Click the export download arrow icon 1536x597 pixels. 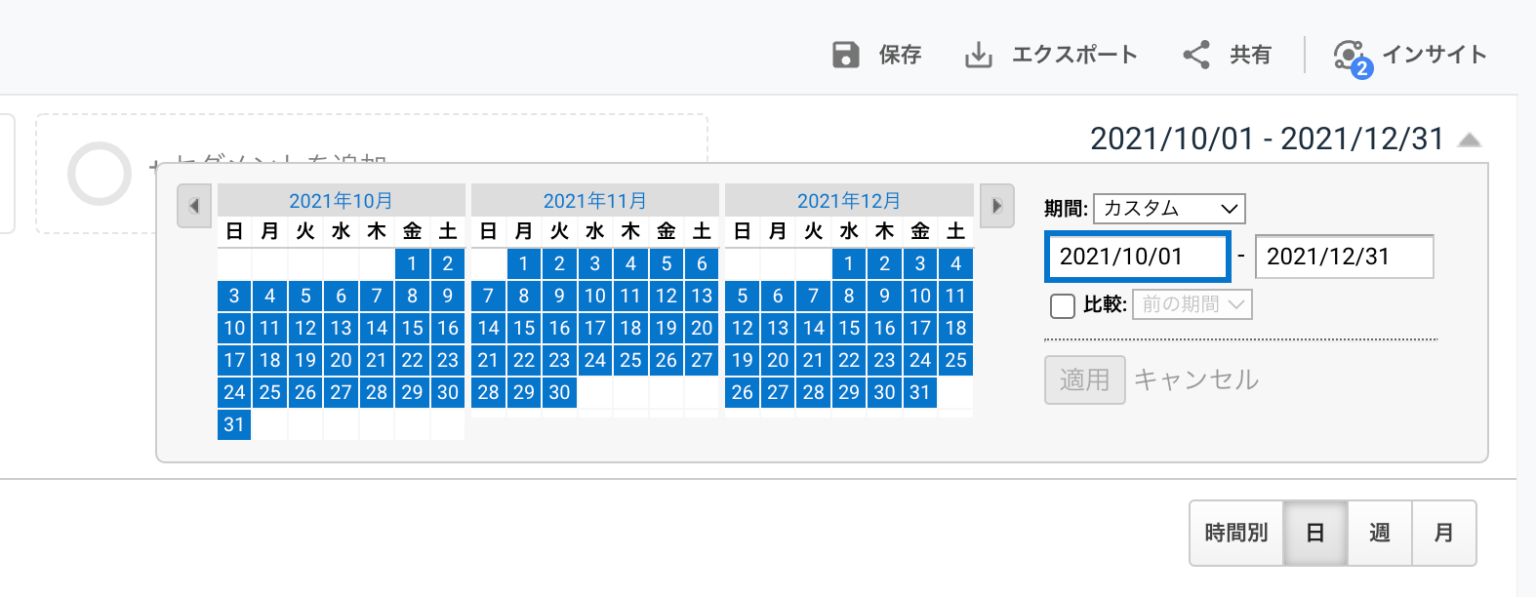[x=977, y=55]
